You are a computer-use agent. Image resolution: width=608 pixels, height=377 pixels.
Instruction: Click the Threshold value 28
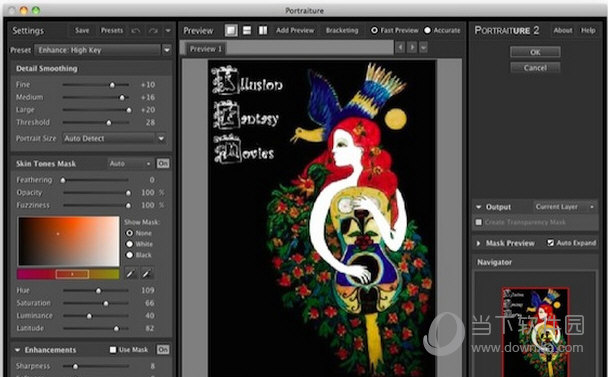click(150, 123)
